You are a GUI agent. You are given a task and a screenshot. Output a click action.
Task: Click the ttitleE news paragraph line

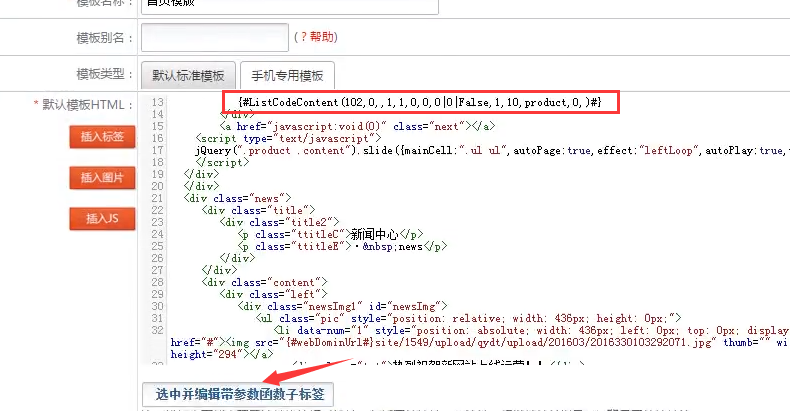[342, 246]
